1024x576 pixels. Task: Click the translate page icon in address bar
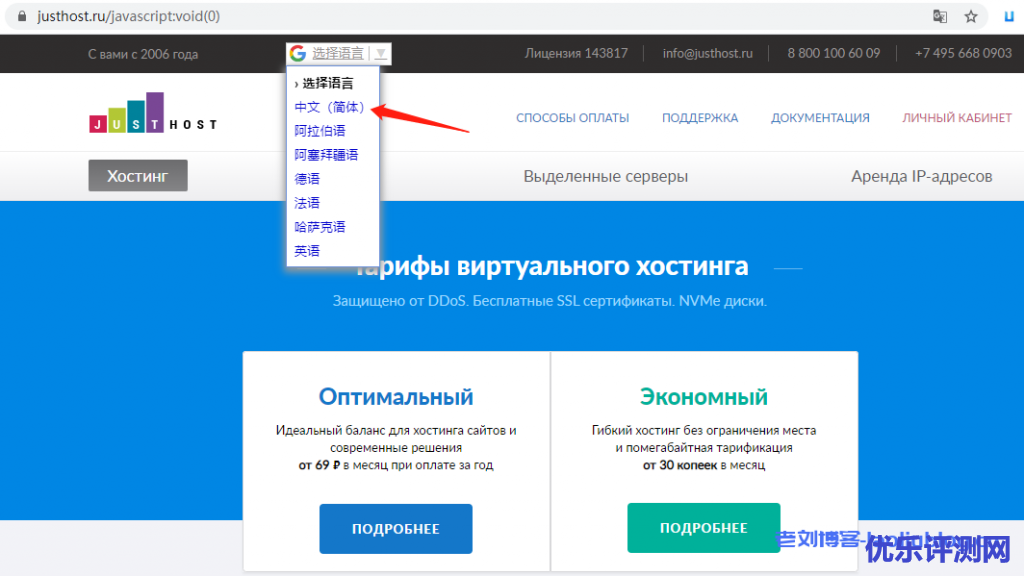coord(940,16)
